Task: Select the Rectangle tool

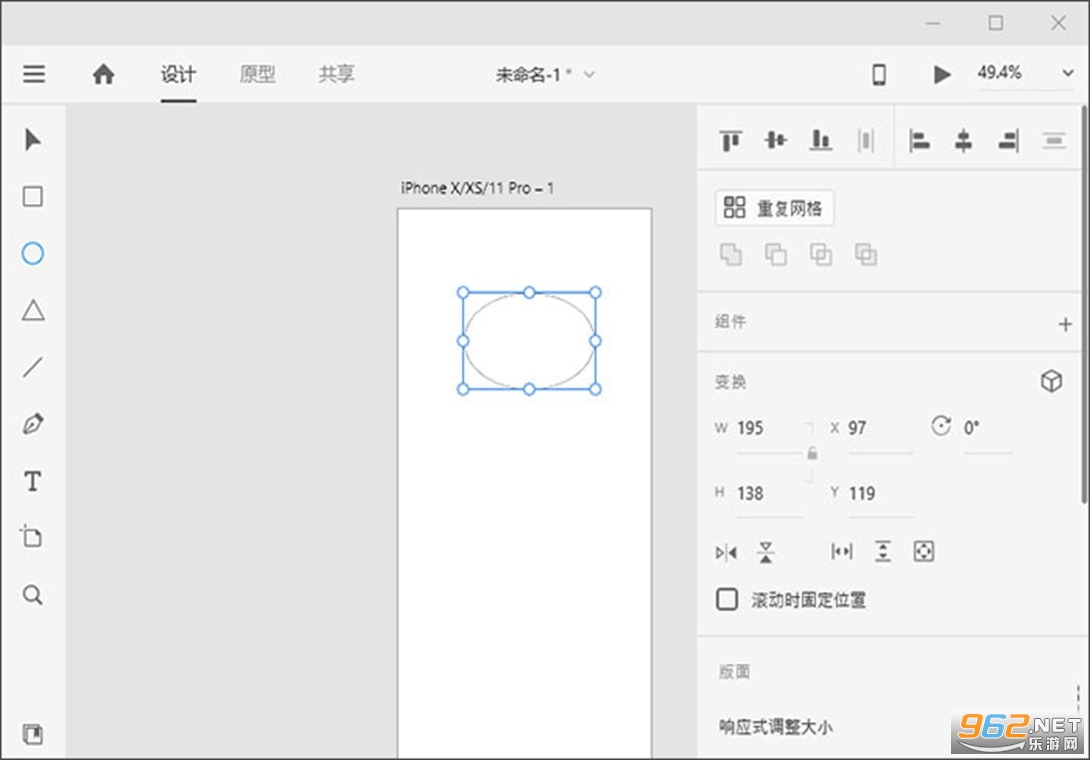Action: point(33,197)
